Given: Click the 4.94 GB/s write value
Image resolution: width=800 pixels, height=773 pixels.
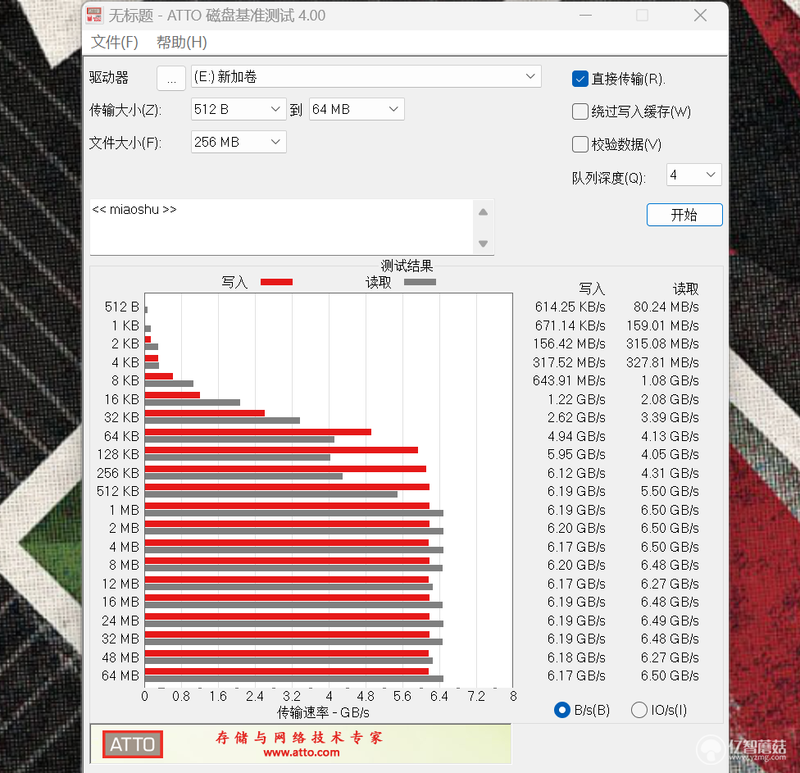Looking at the screenshot, I should click(x=576, y=437).
